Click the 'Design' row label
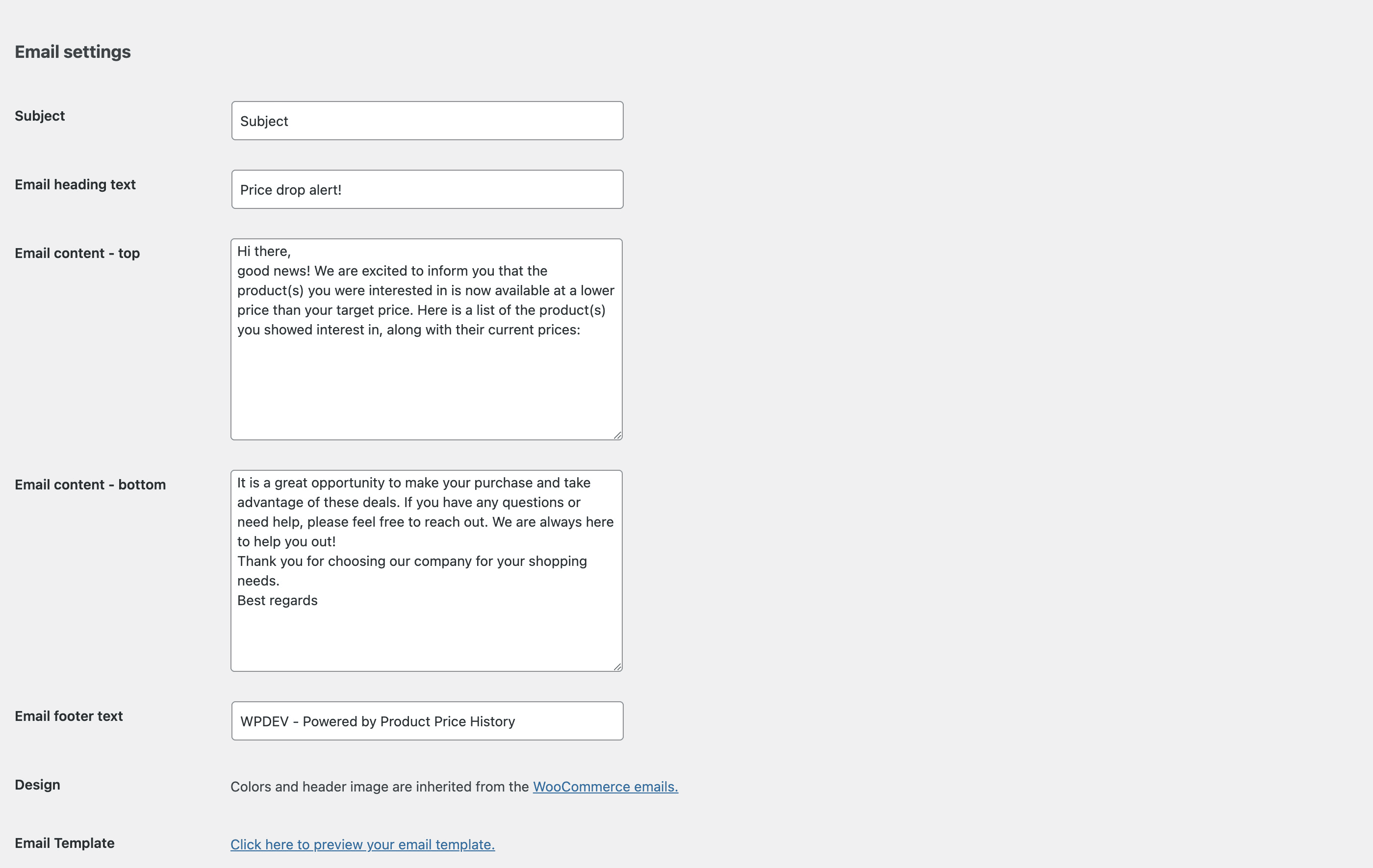1373x868 pixels. click(x=37, y=785)
